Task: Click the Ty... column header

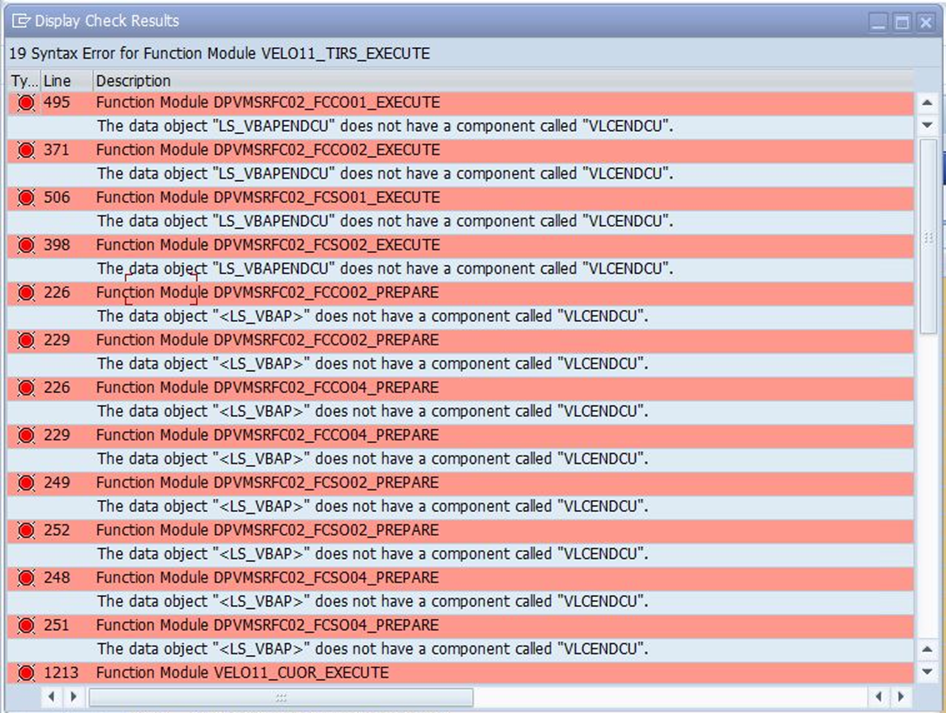Action: pos(24,81)
